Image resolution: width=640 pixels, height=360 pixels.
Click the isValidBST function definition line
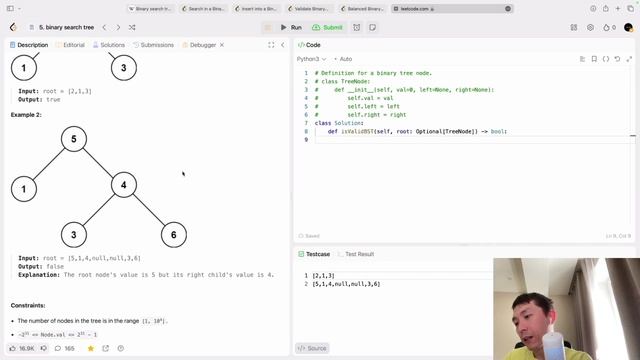tap(417, 131)
